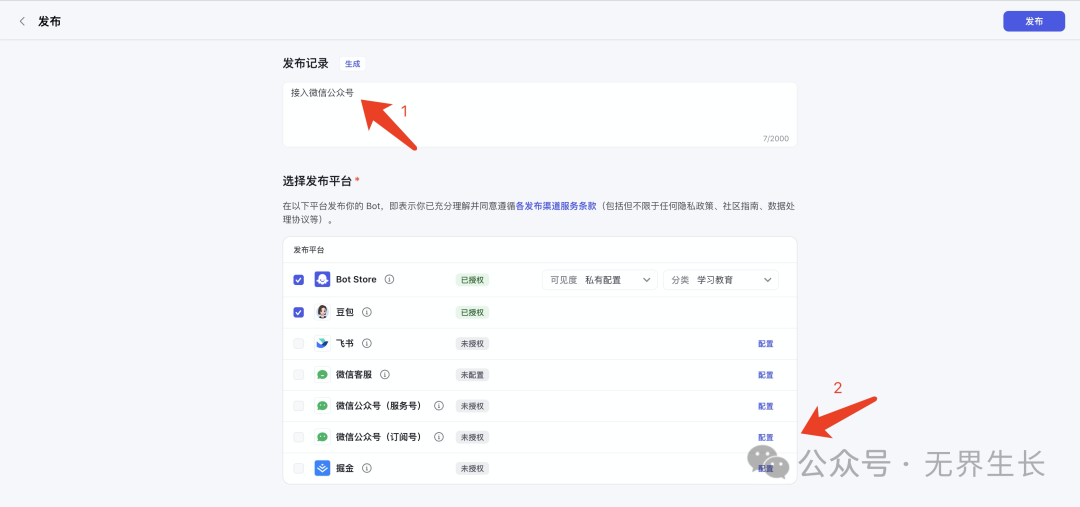The image size is (1080, 507).
Task: Click the 发布 page title
Action: pos(50,21)
